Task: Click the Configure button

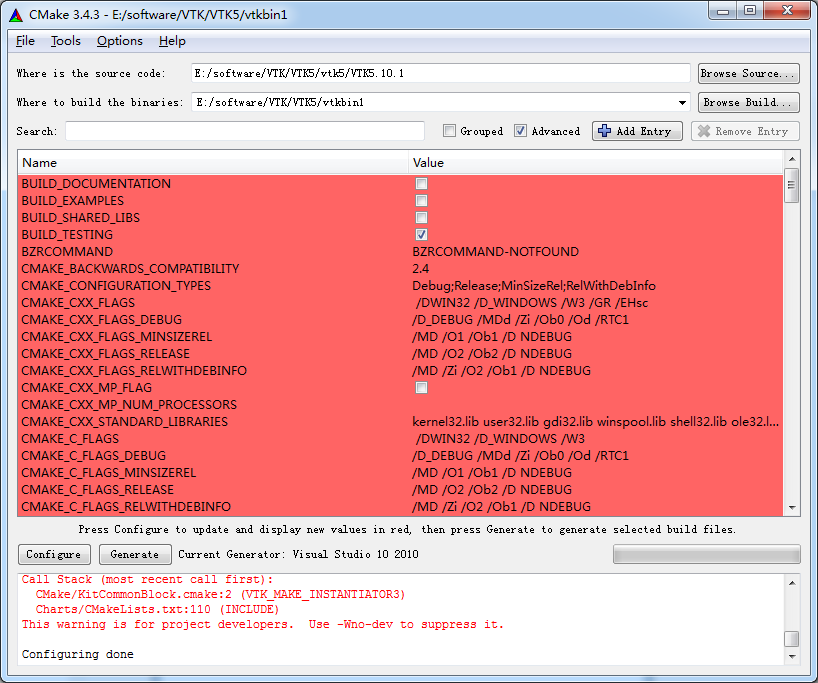Action: tap(54, 554)
